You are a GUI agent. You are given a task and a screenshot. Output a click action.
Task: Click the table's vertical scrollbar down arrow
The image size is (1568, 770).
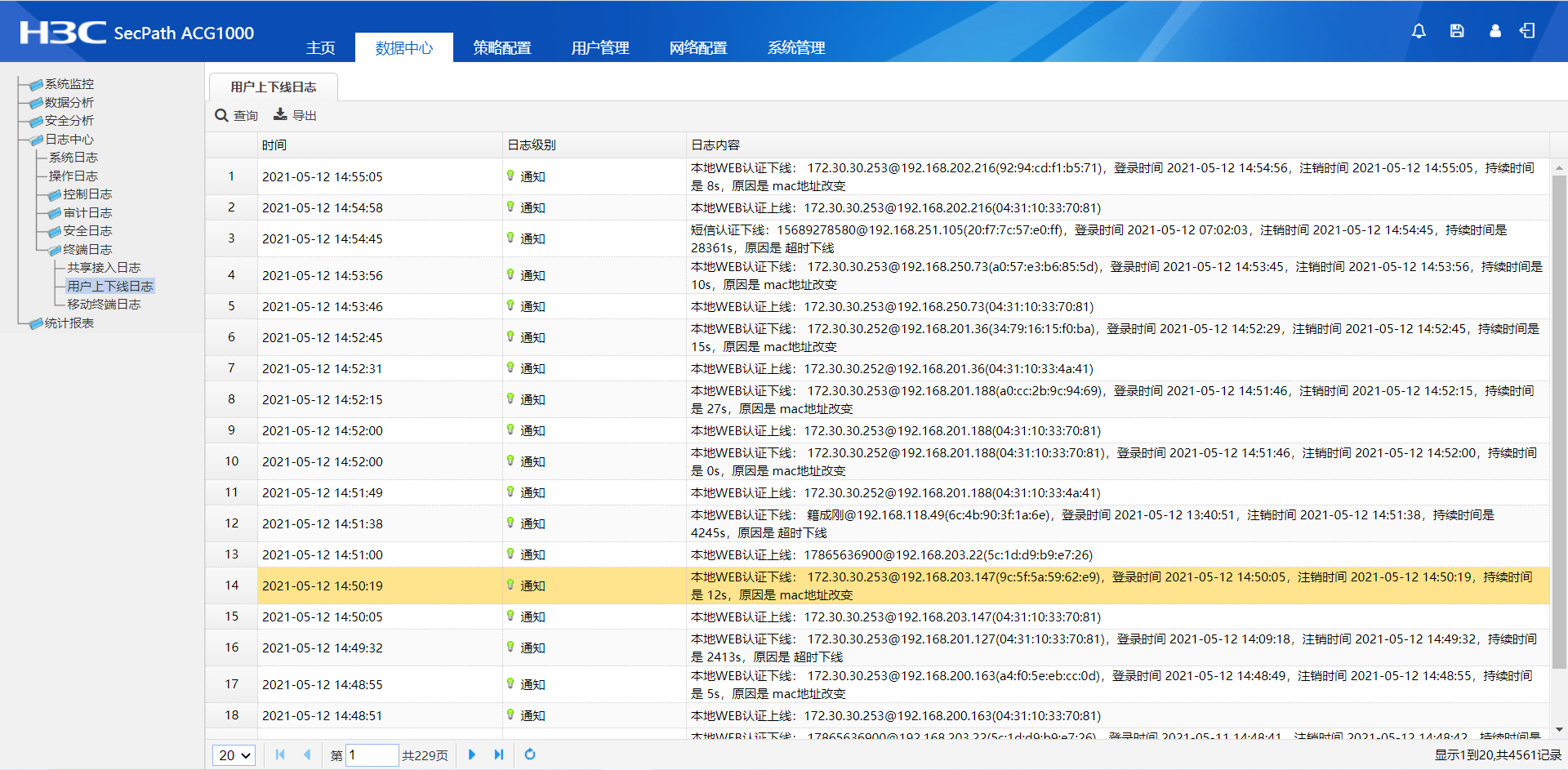pos(1559,729)
